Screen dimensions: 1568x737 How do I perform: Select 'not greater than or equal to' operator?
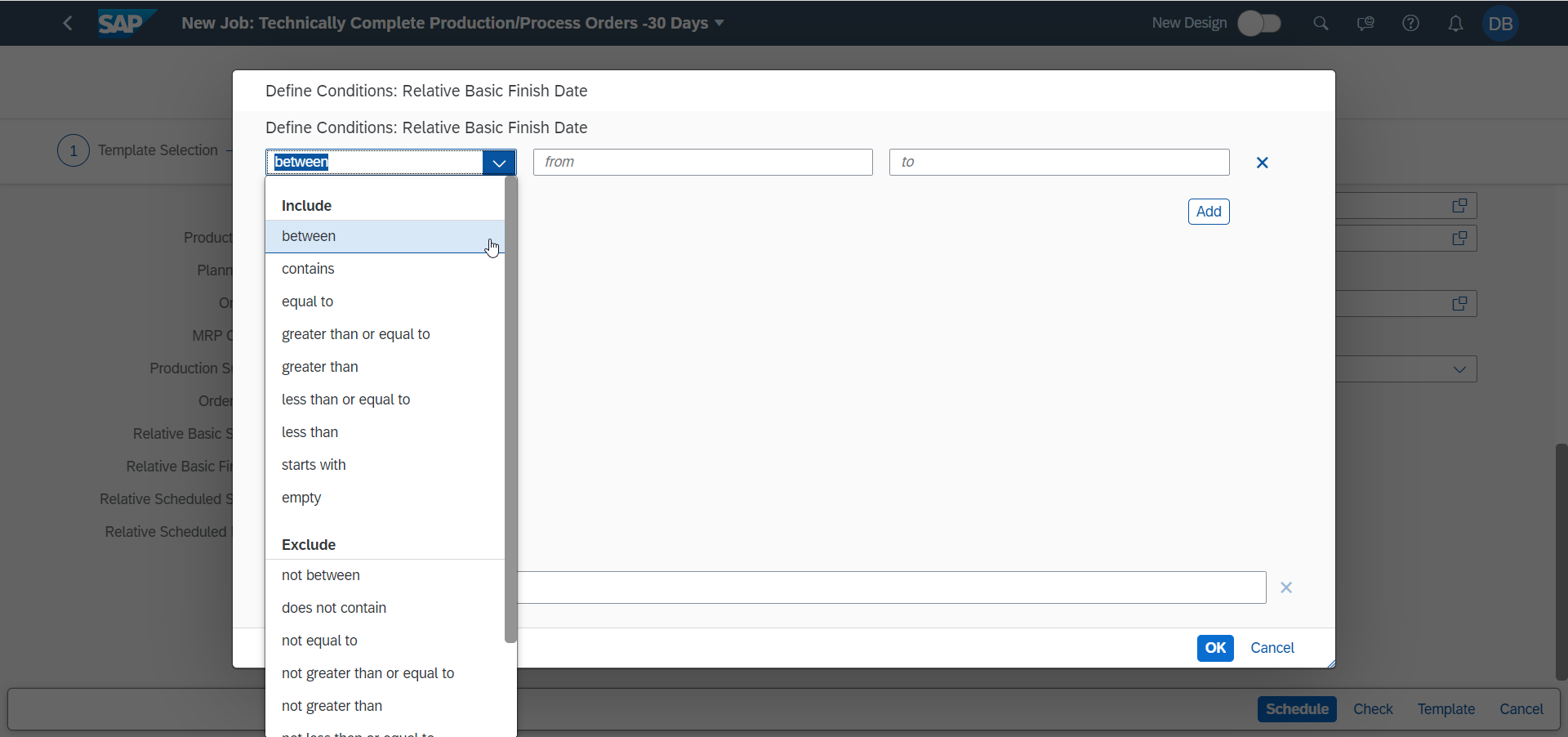point(385,673)
